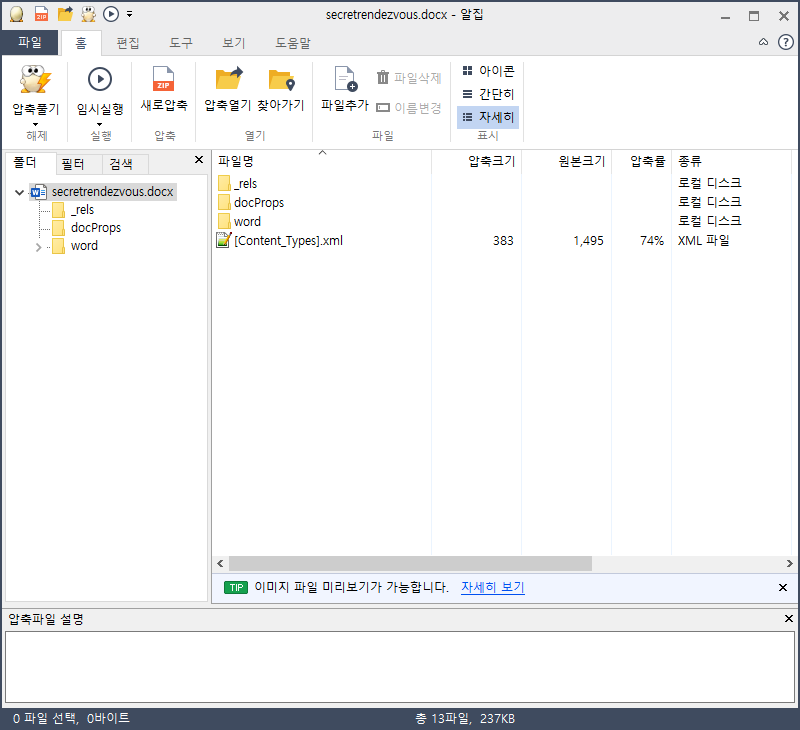
Task: Click the 0 파일 선택 status text
Action: point(71,718)
